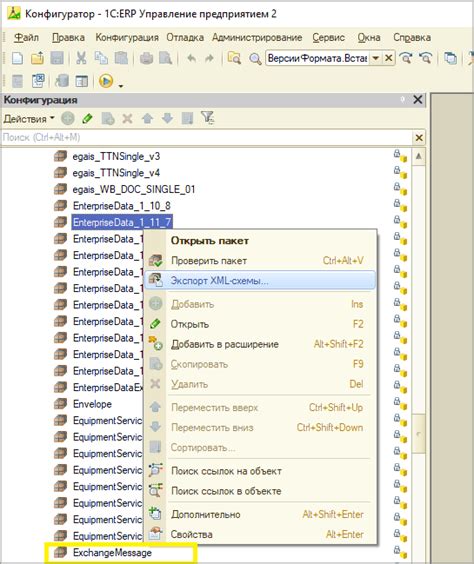Open the Правка menu
The width and height of the screenshot is (474, 564).
68,37
